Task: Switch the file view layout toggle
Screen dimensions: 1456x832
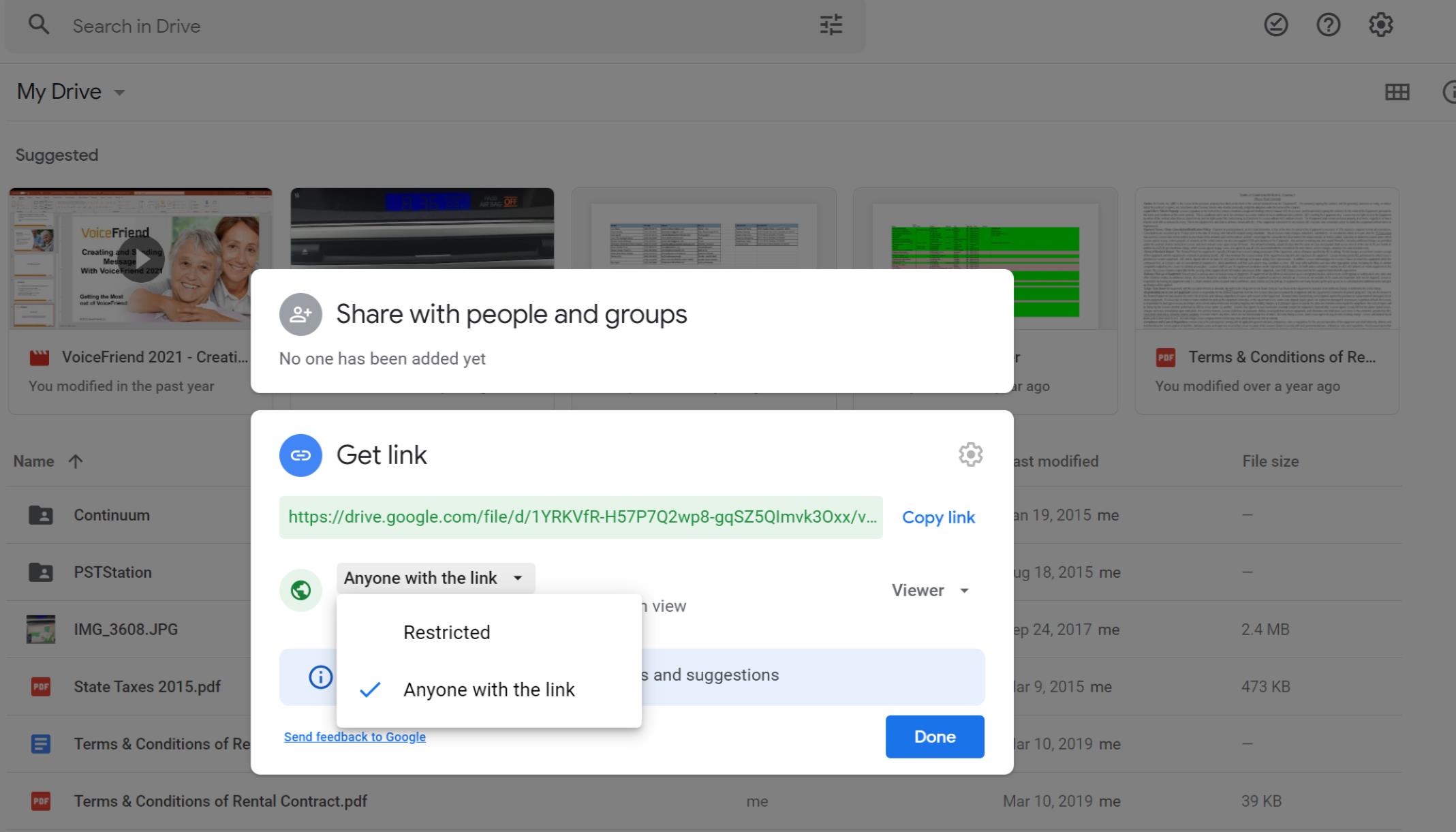Action: [x=1397, y=91]
